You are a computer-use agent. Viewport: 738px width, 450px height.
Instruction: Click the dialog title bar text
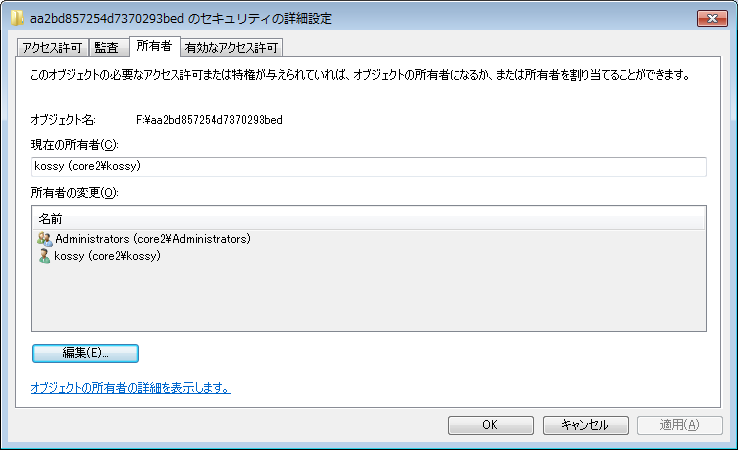(x=180, y=19)
